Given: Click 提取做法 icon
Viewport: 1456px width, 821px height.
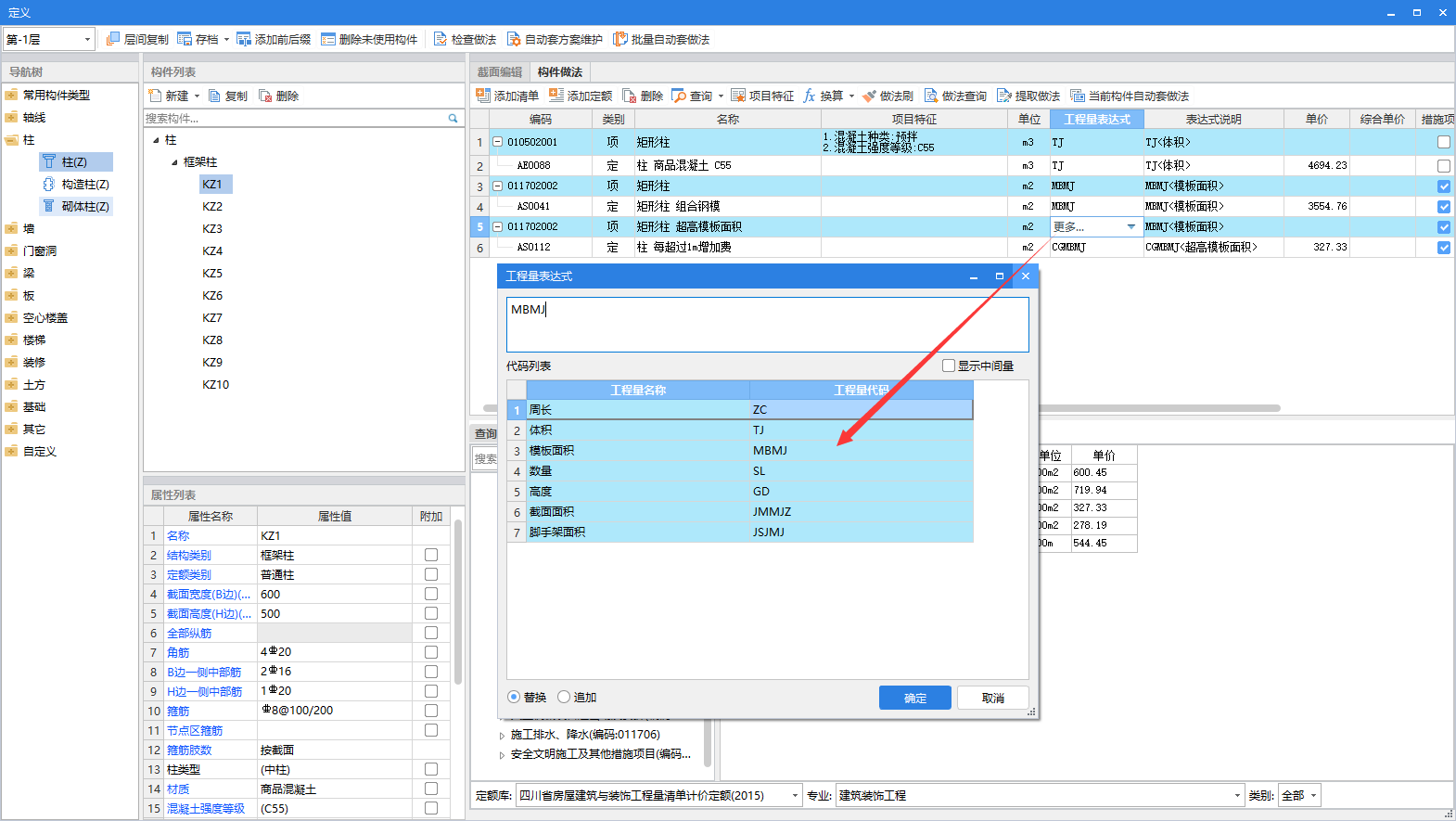Looking at the screenshot, I should coord(1004,96).
